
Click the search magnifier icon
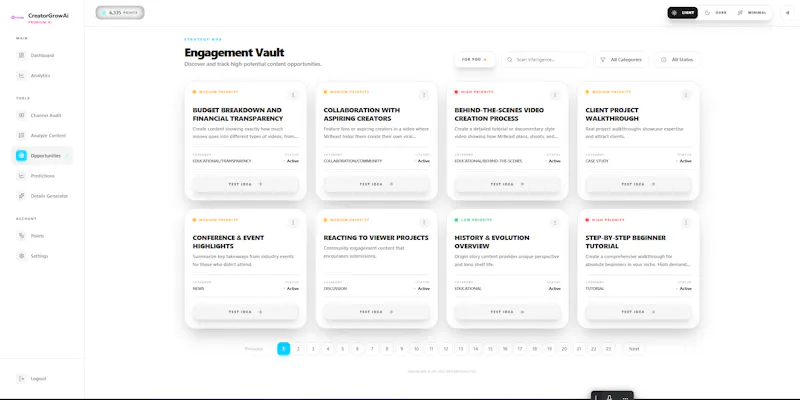coord(510,60)
